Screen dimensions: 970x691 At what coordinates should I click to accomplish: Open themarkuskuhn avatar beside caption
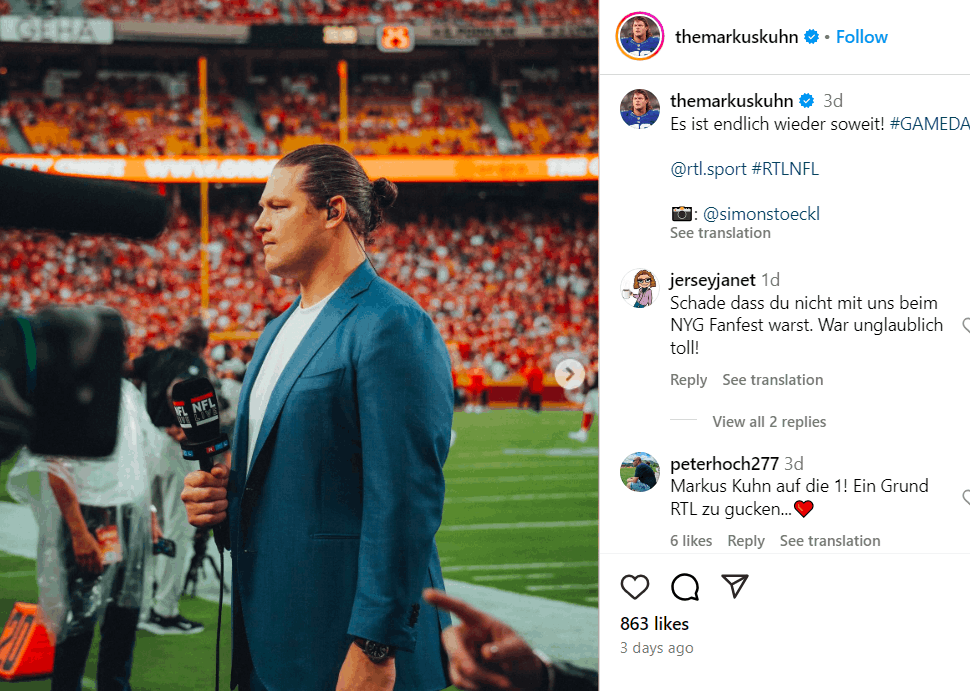[640, 109]
